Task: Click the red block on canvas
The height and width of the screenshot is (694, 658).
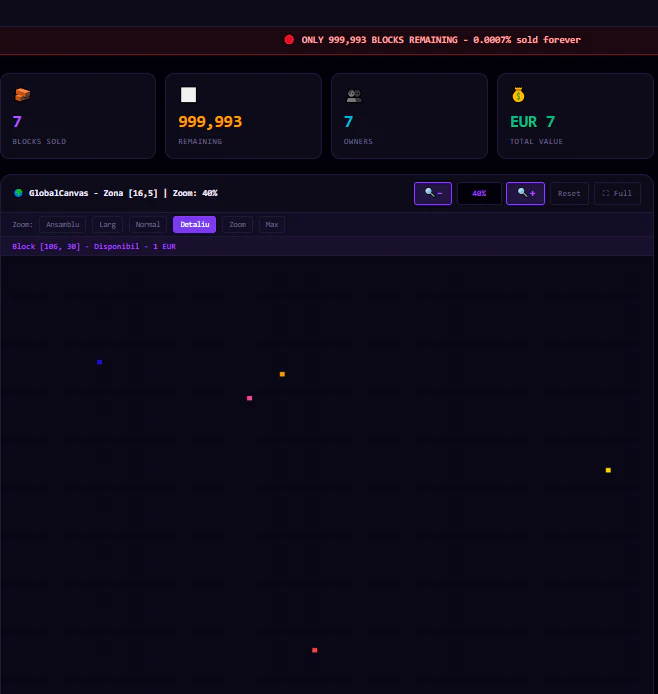Action: coord(315,650)
